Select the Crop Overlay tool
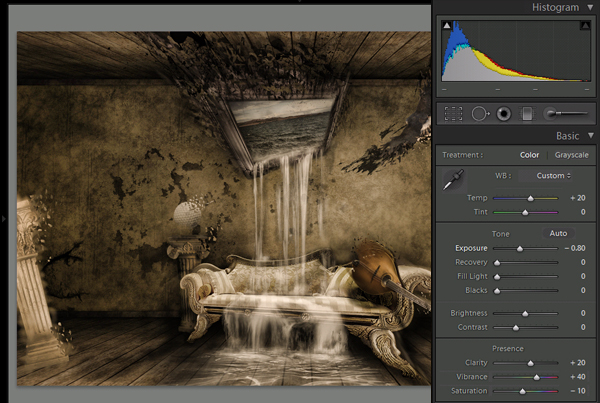The width and height of the screenshot is (600, 403). 453,114
